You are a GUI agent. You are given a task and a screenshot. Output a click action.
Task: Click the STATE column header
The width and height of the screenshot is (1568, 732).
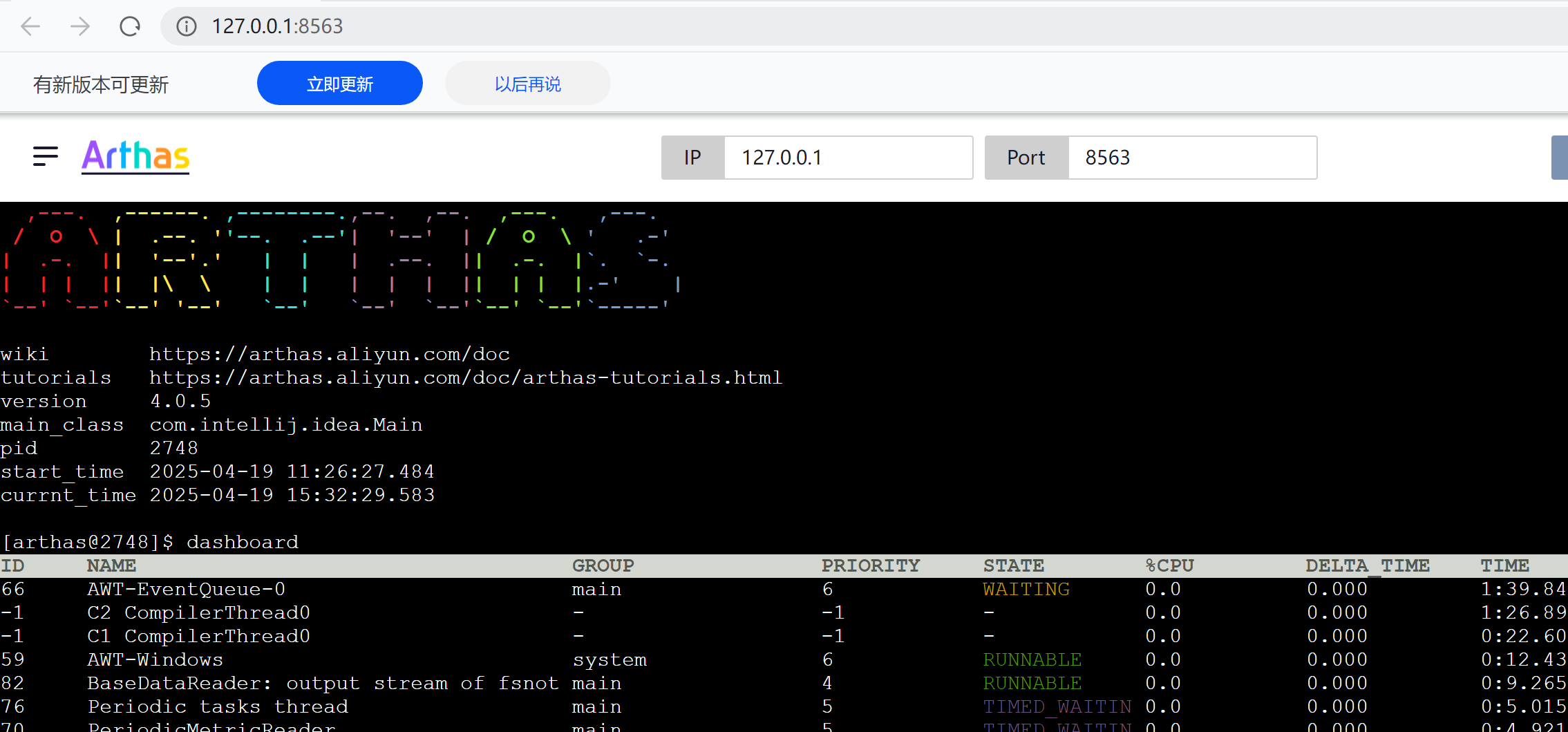click(1014, 565)
